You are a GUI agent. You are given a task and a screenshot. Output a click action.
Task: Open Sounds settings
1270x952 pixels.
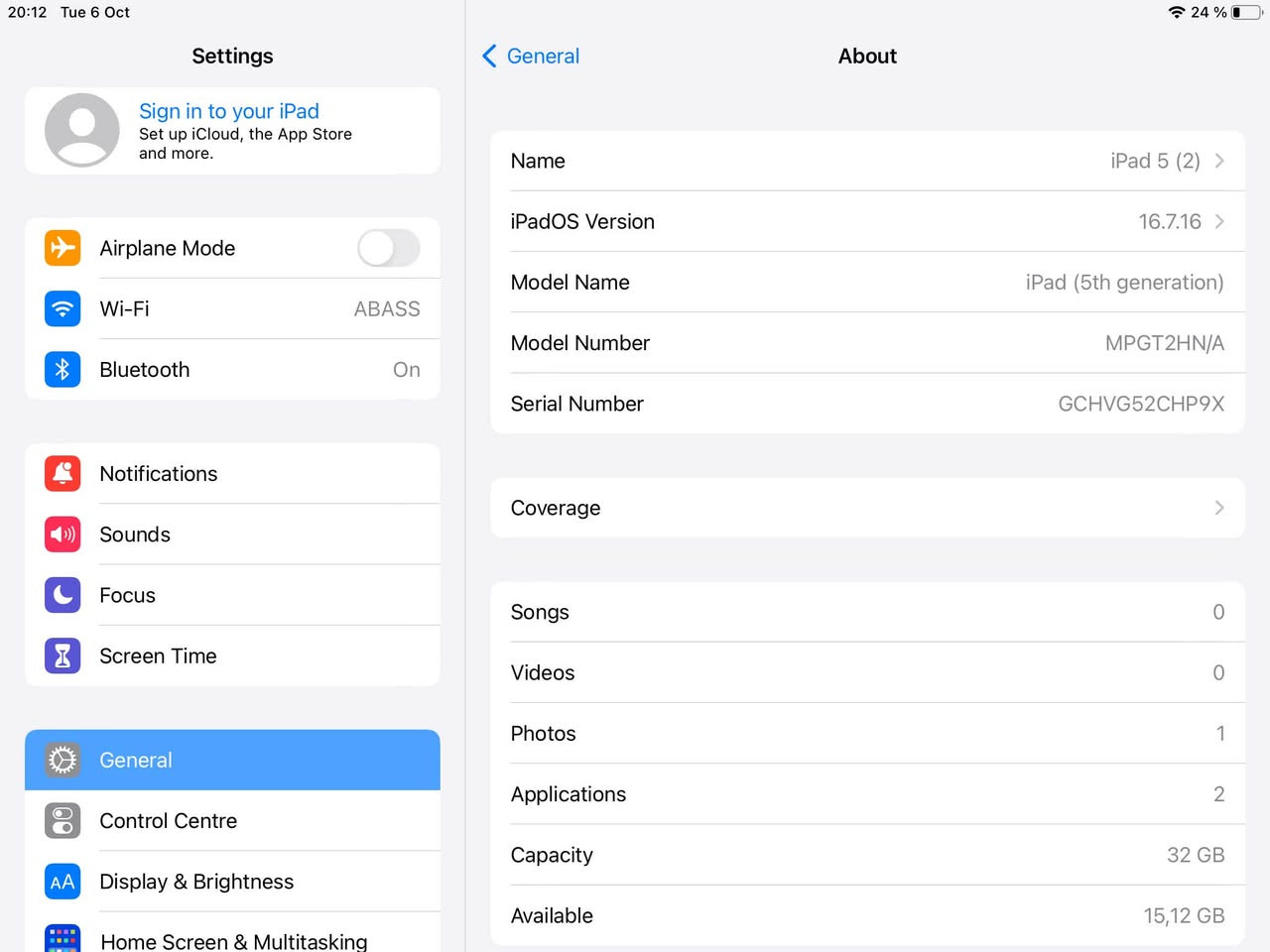pos(232,535)
